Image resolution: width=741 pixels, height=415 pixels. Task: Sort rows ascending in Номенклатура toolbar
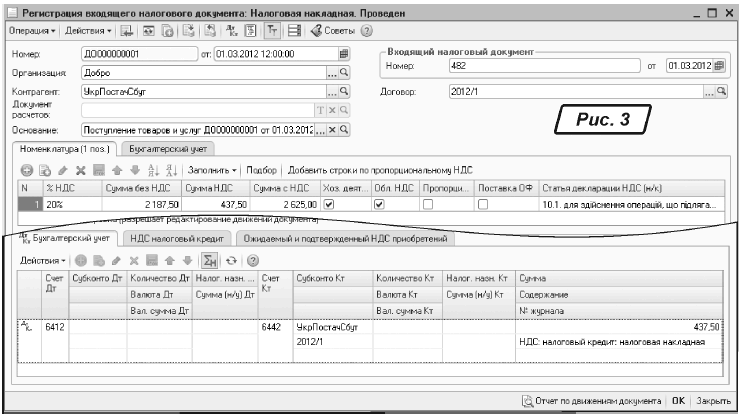click(x=147, y=169)
